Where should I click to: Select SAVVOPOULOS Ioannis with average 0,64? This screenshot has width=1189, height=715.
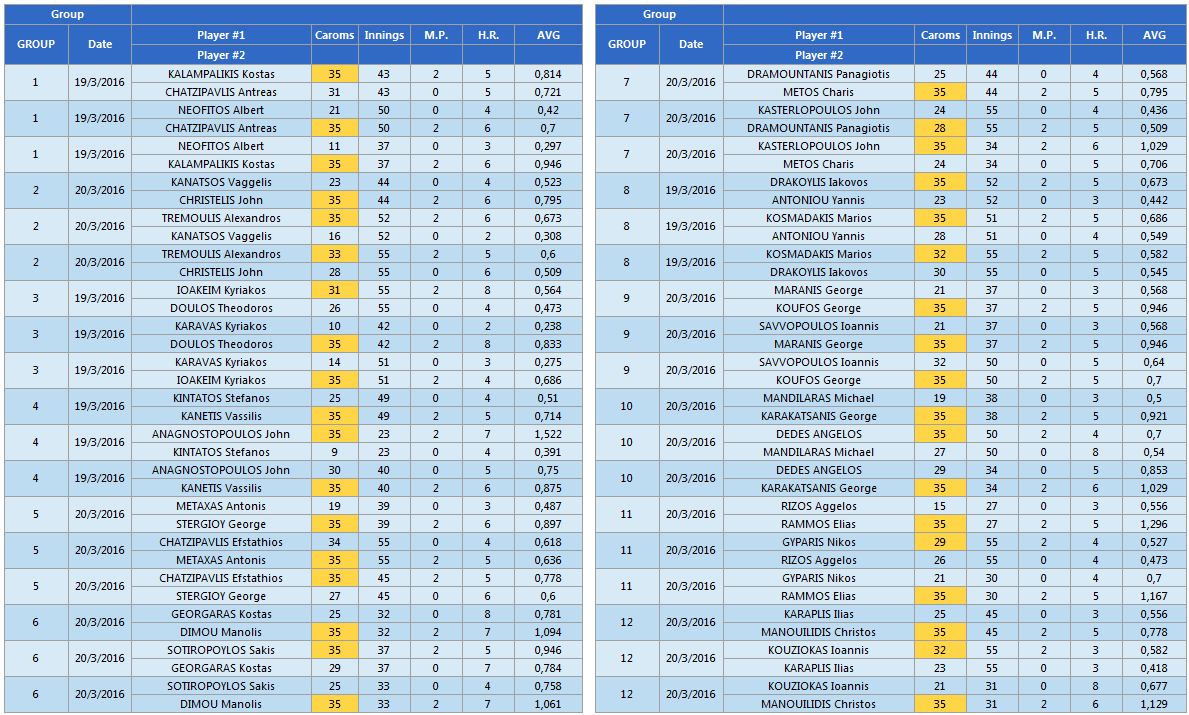818,362
